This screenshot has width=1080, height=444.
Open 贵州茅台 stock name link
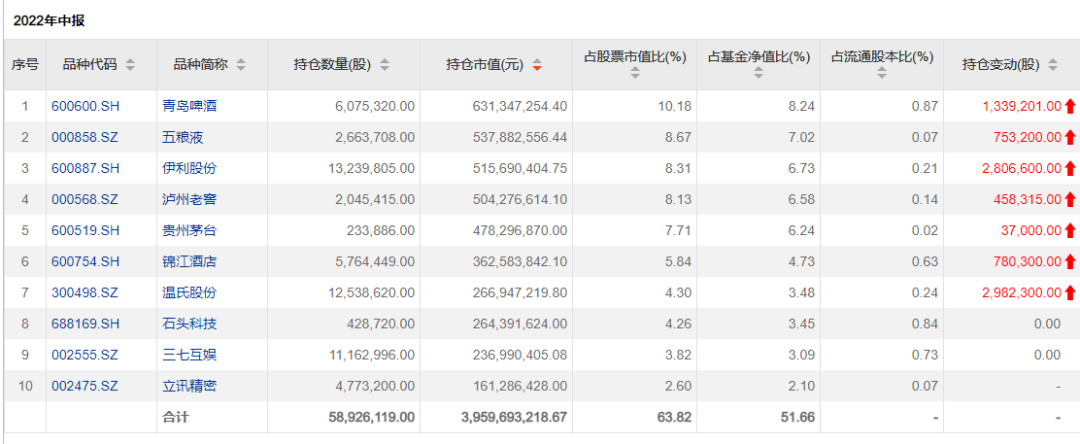[189, 231]
